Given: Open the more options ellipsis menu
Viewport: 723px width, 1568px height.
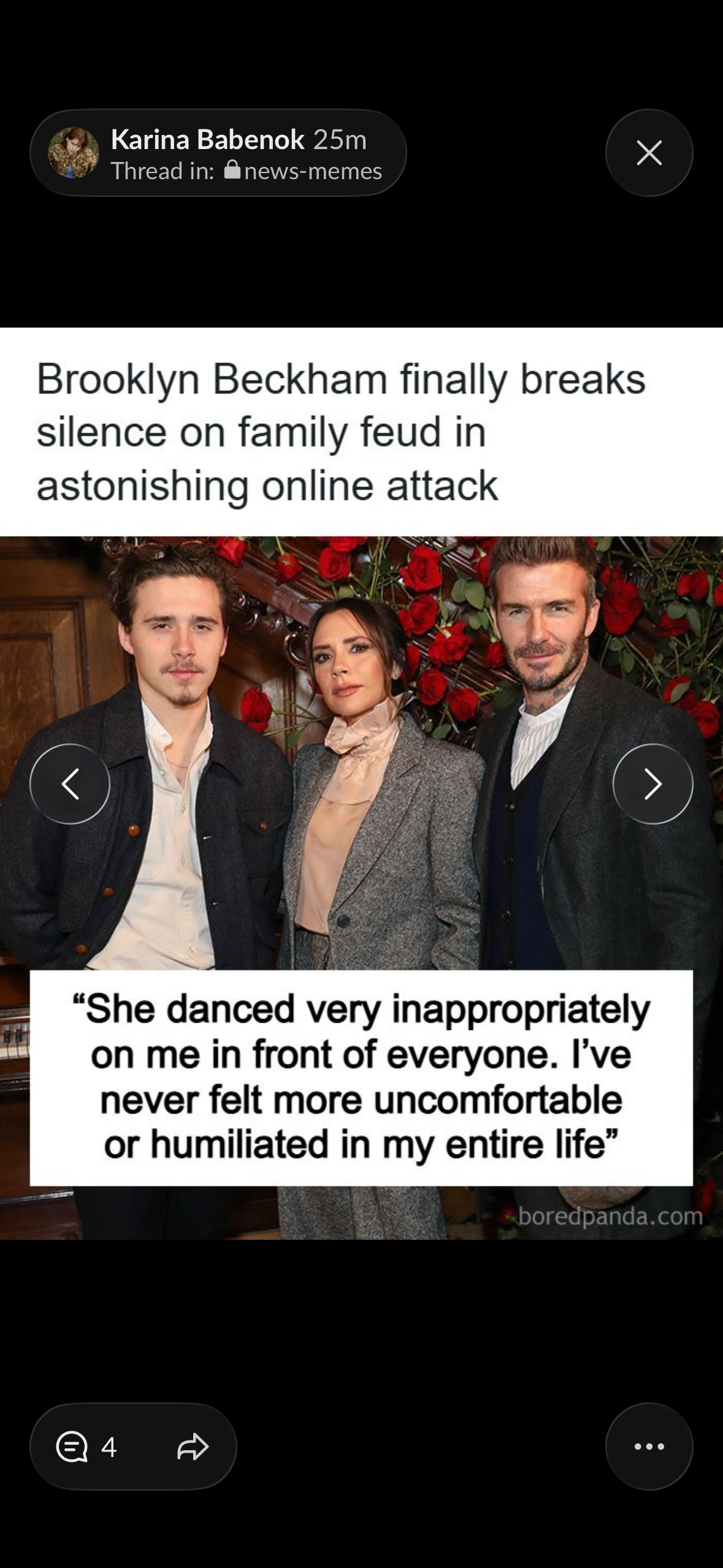Looking at the screenshot, I should tap(649, 1447).
